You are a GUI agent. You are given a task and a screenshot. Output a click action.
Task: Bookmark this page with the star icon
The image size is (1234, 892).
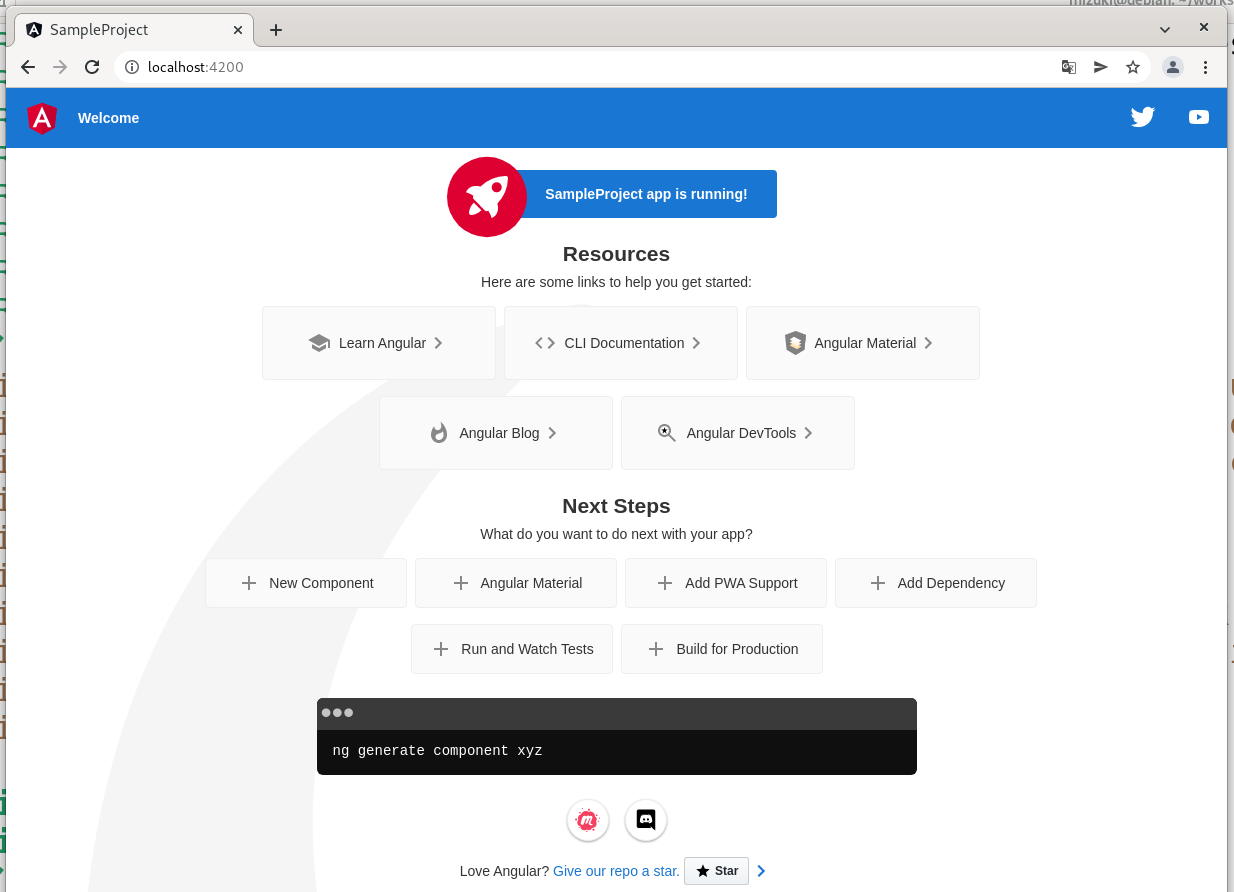[1133, 67]
